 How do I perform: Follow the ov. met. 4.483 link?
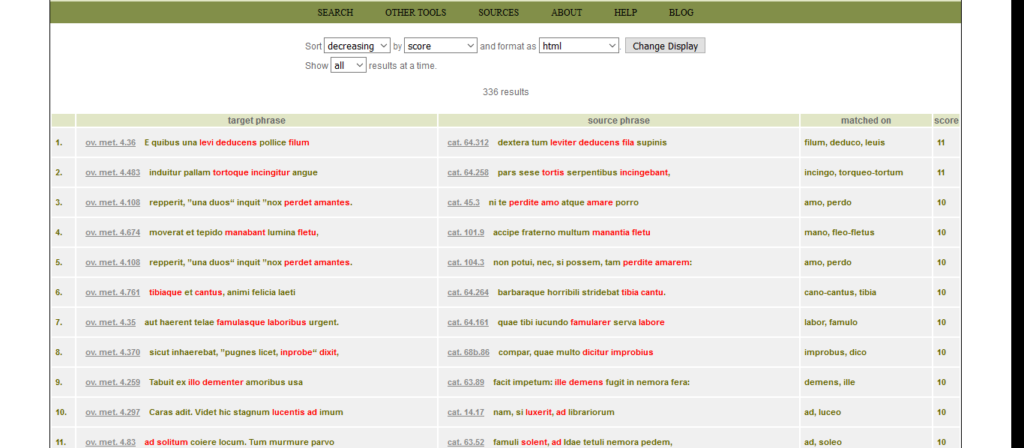(x=112, y=173)
